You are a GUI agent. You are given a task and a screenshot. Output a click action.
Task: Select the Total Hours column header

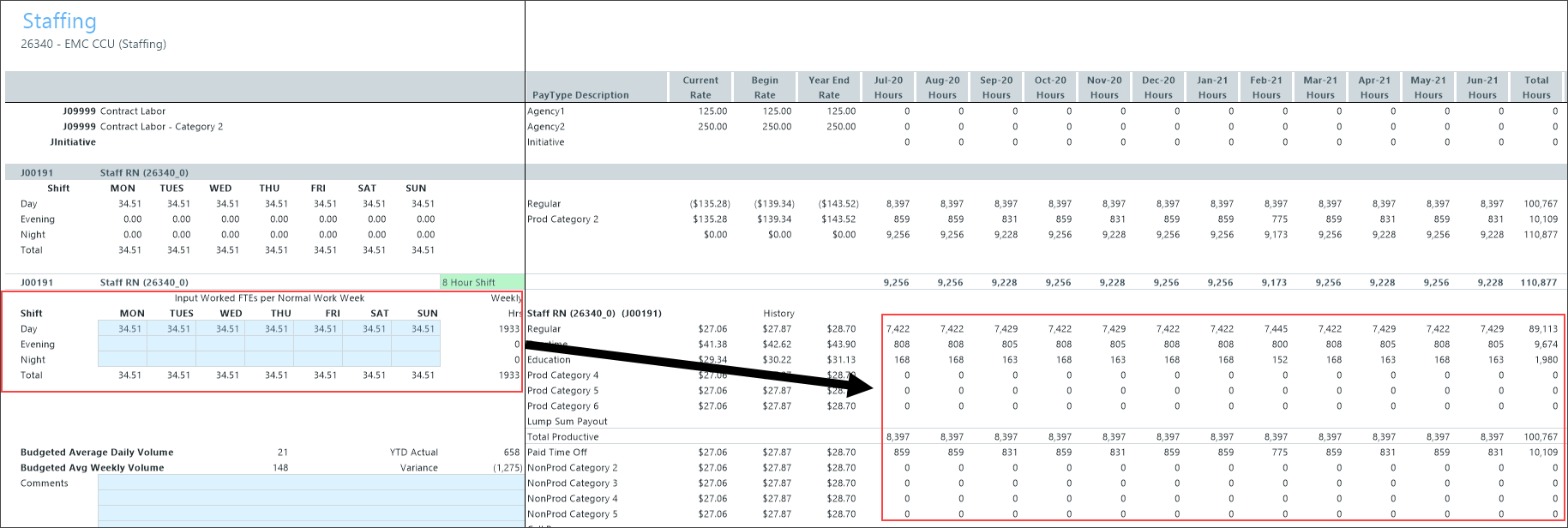coord(1536,87)
